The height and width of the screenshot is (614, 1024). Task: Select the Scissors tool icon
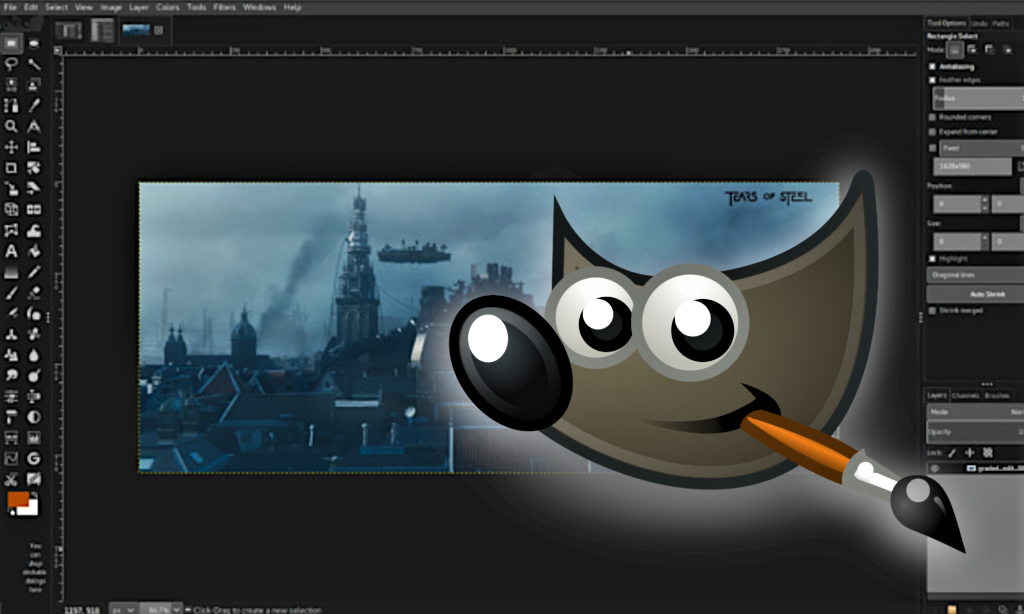[11, 479]
